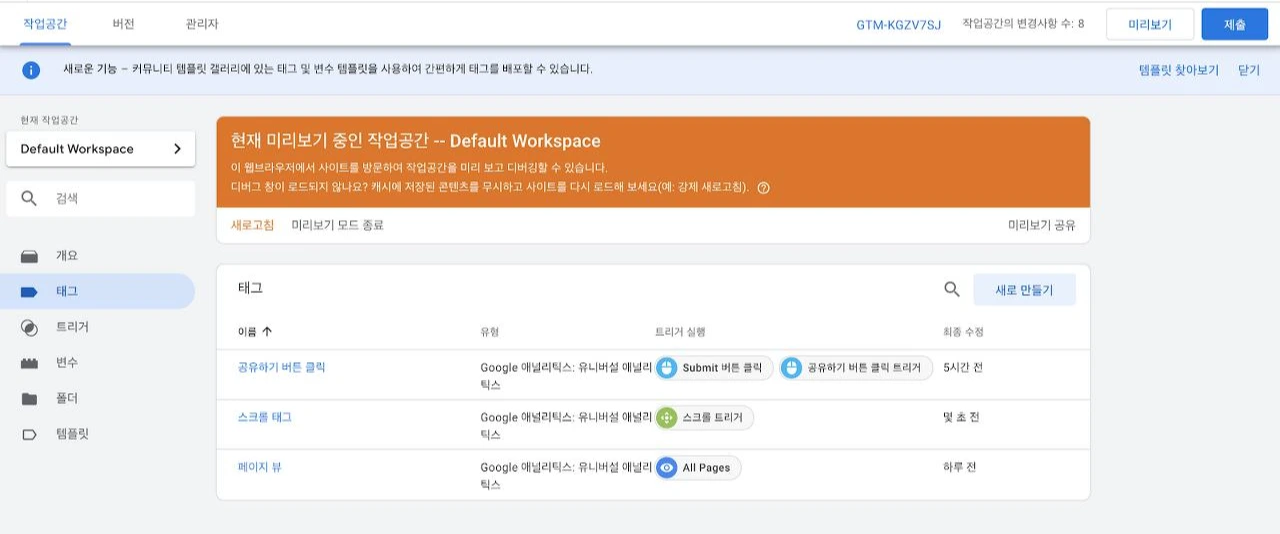The width and height of the screenshot is (1280, 534).
Task: Switch to the 작업공간 tab
Action: (45, 23)
